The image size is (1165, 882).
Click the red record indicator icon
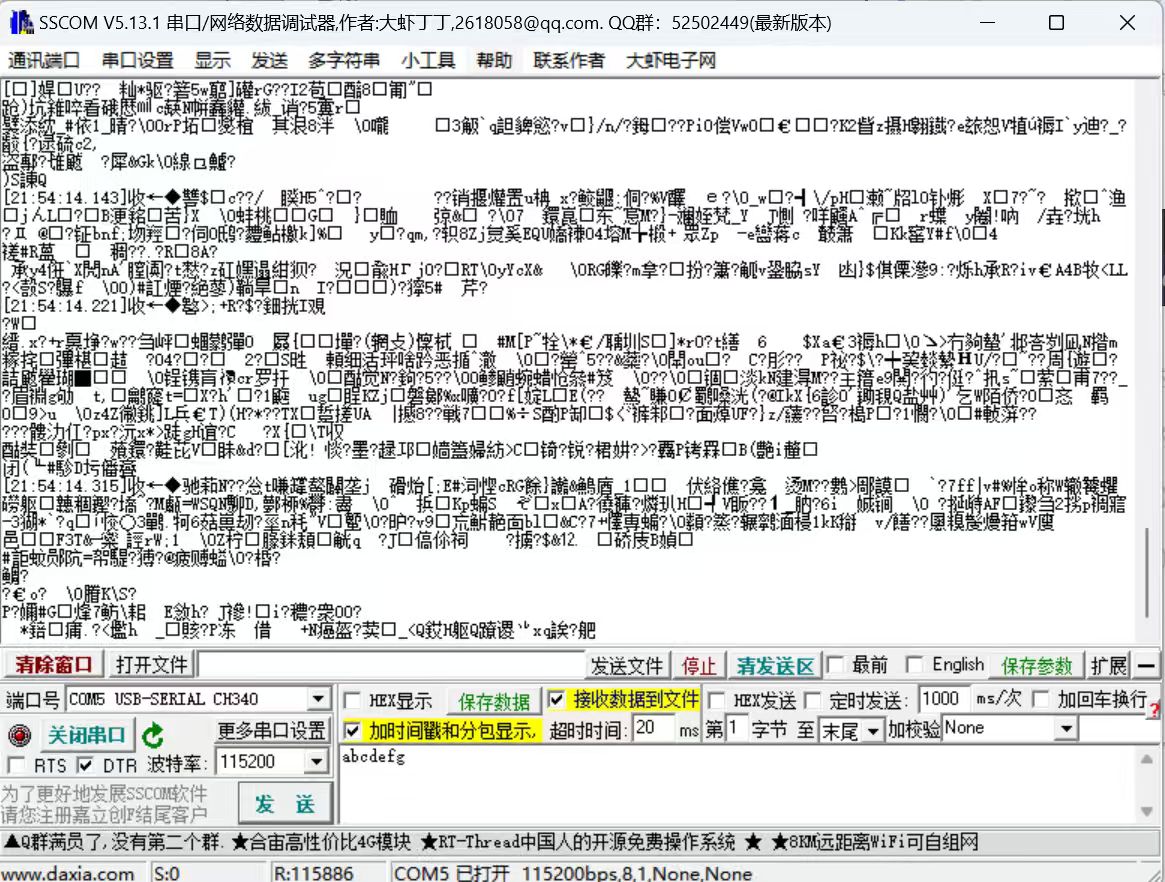coord(19,735)
